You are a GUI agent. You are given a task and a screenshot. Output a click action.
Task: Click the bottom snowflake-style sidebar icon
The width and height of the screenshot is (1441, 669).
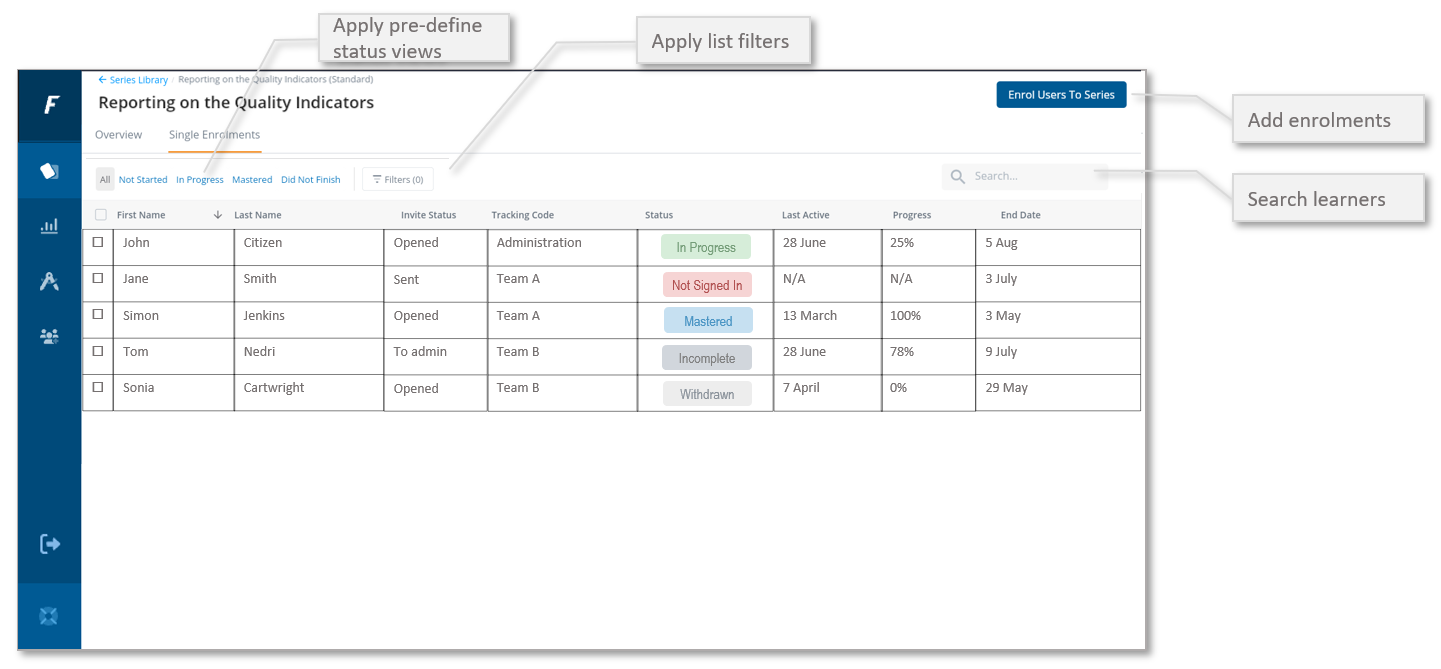[x=49, y=616]
